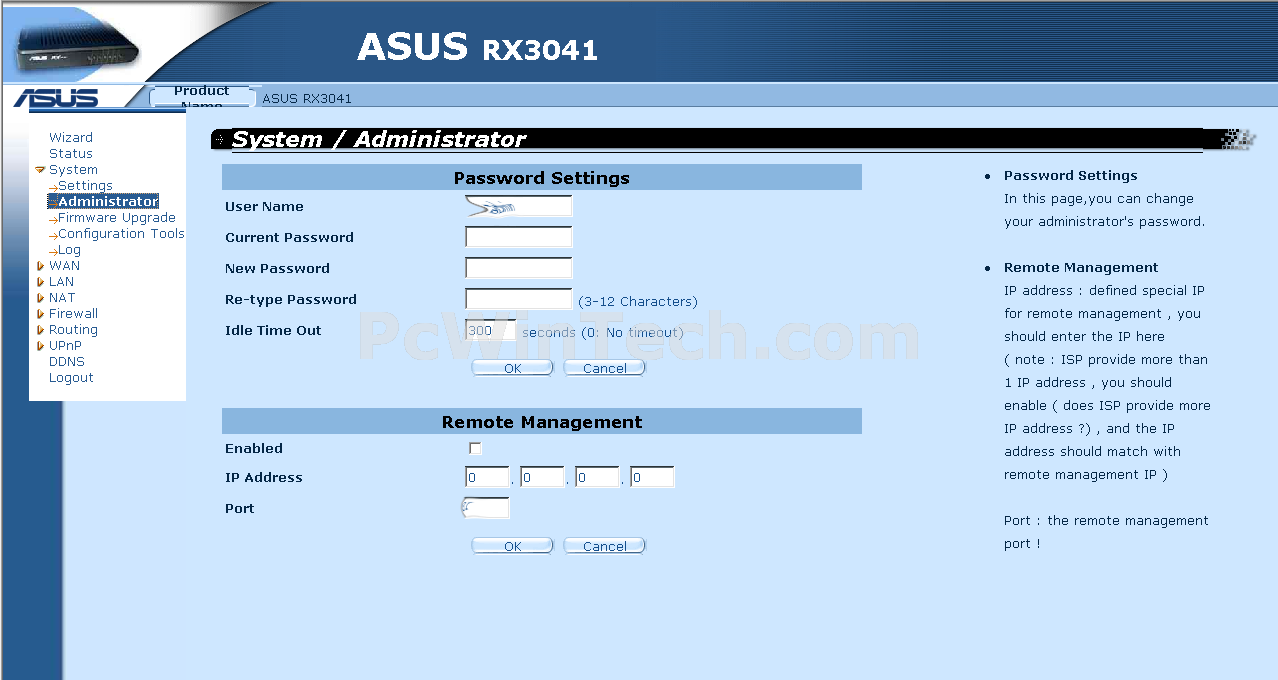Focus the New Password field
Screen dimensions: 1278x680
(519, 268)
